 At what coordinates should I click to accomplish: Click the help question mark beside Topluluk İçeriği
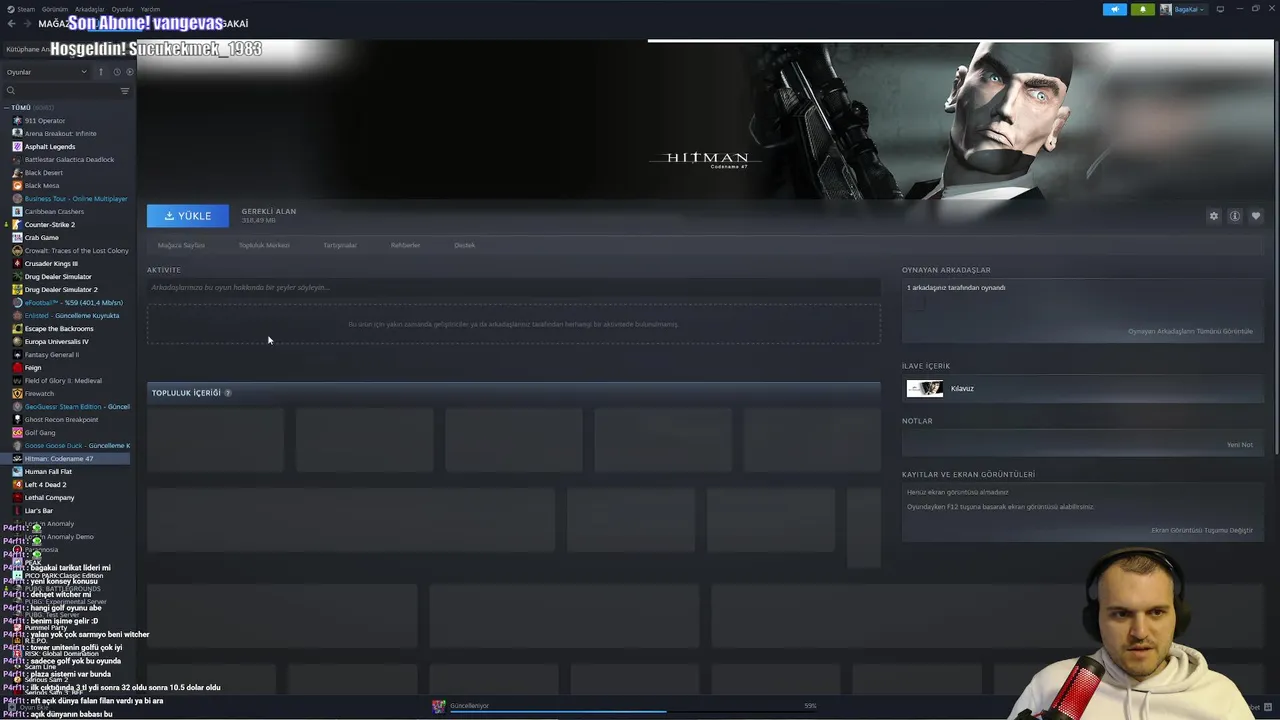click(228, 393)
